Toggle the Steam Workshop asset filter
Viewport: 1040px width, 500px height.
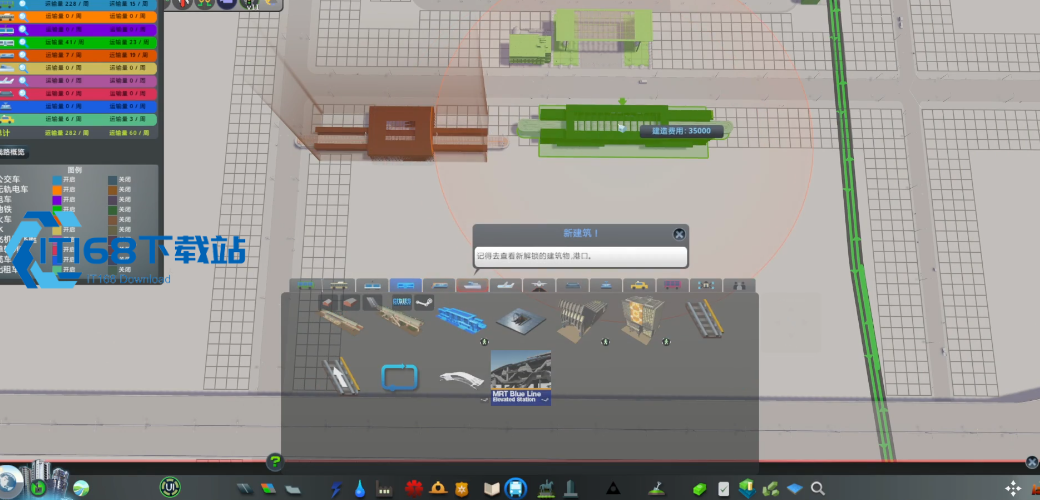[x=424, y=302]
